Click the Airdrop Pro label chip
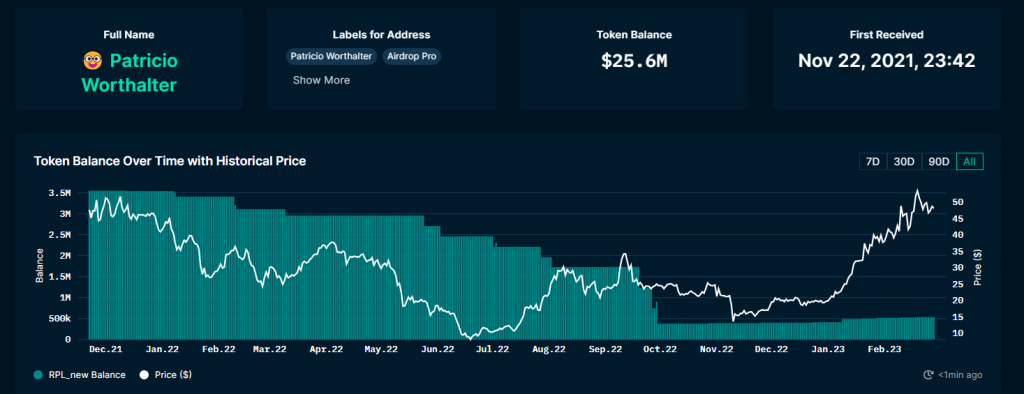The width and height of the screenshot is (1024, 394). (411, 56)
